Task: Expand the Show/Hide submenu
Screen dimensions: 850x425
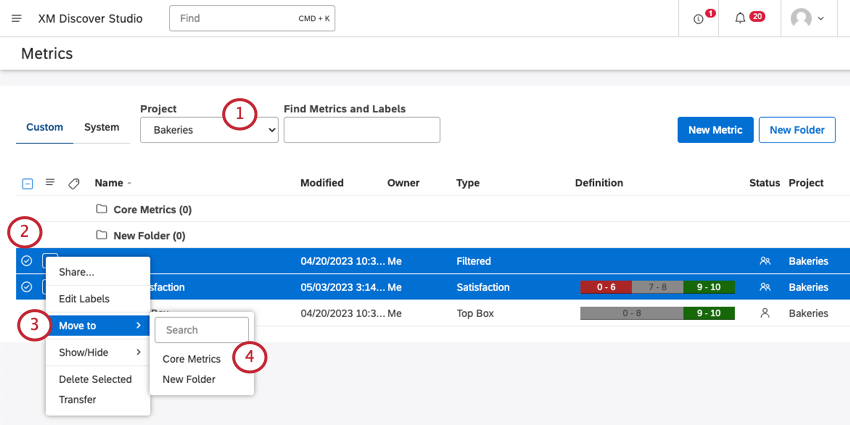Action: click(97, 352)
